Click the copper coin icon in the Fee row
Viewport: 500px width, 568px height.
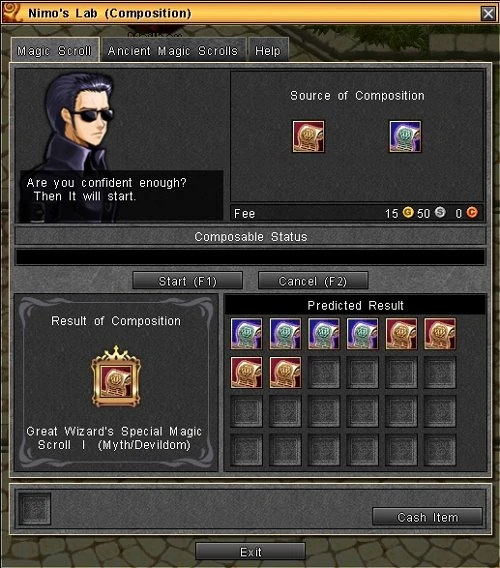coord(472,212)
